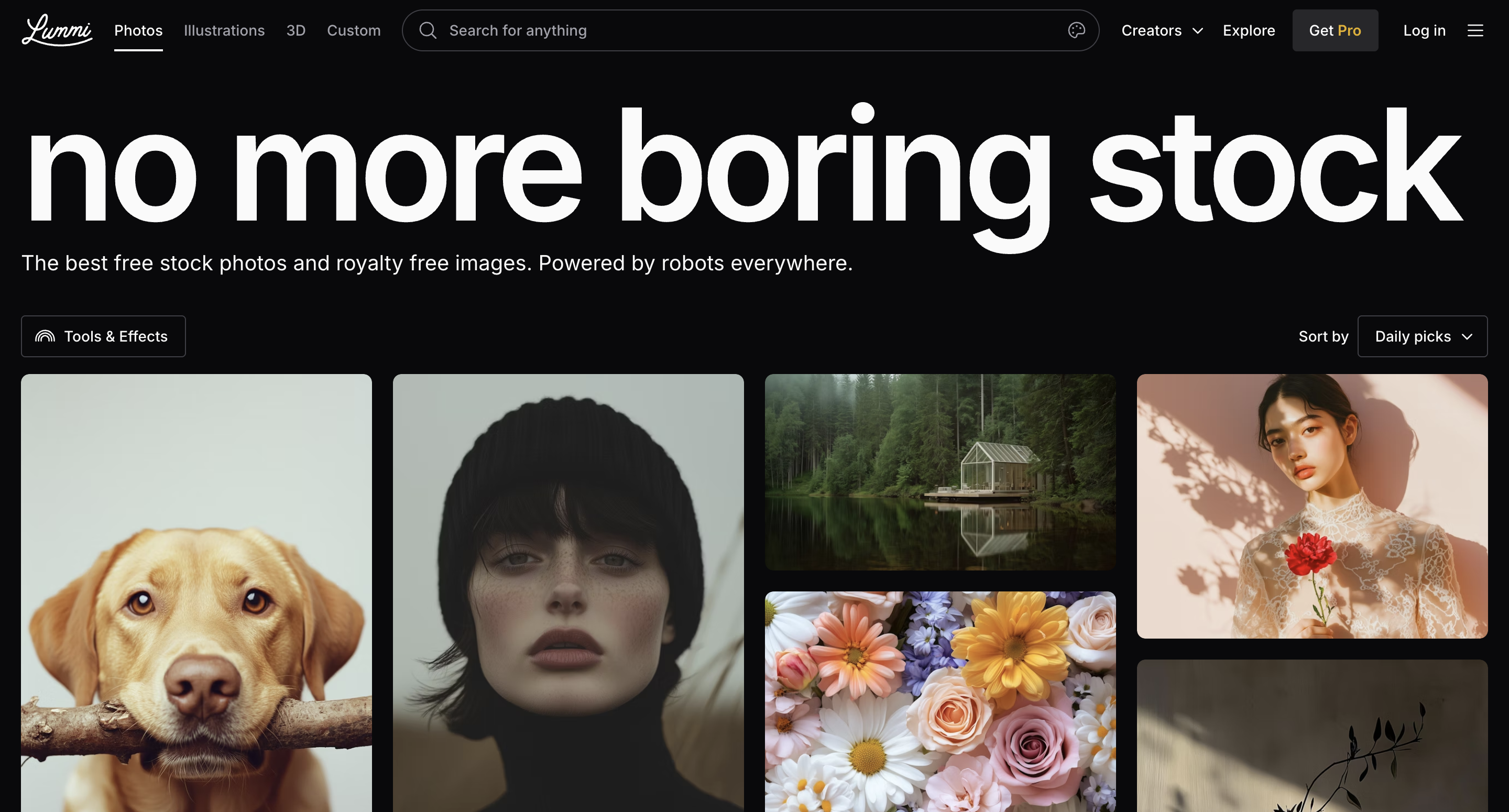
Task: Open the Labrador dog with stick photo
Action: [x=196, y=592]
